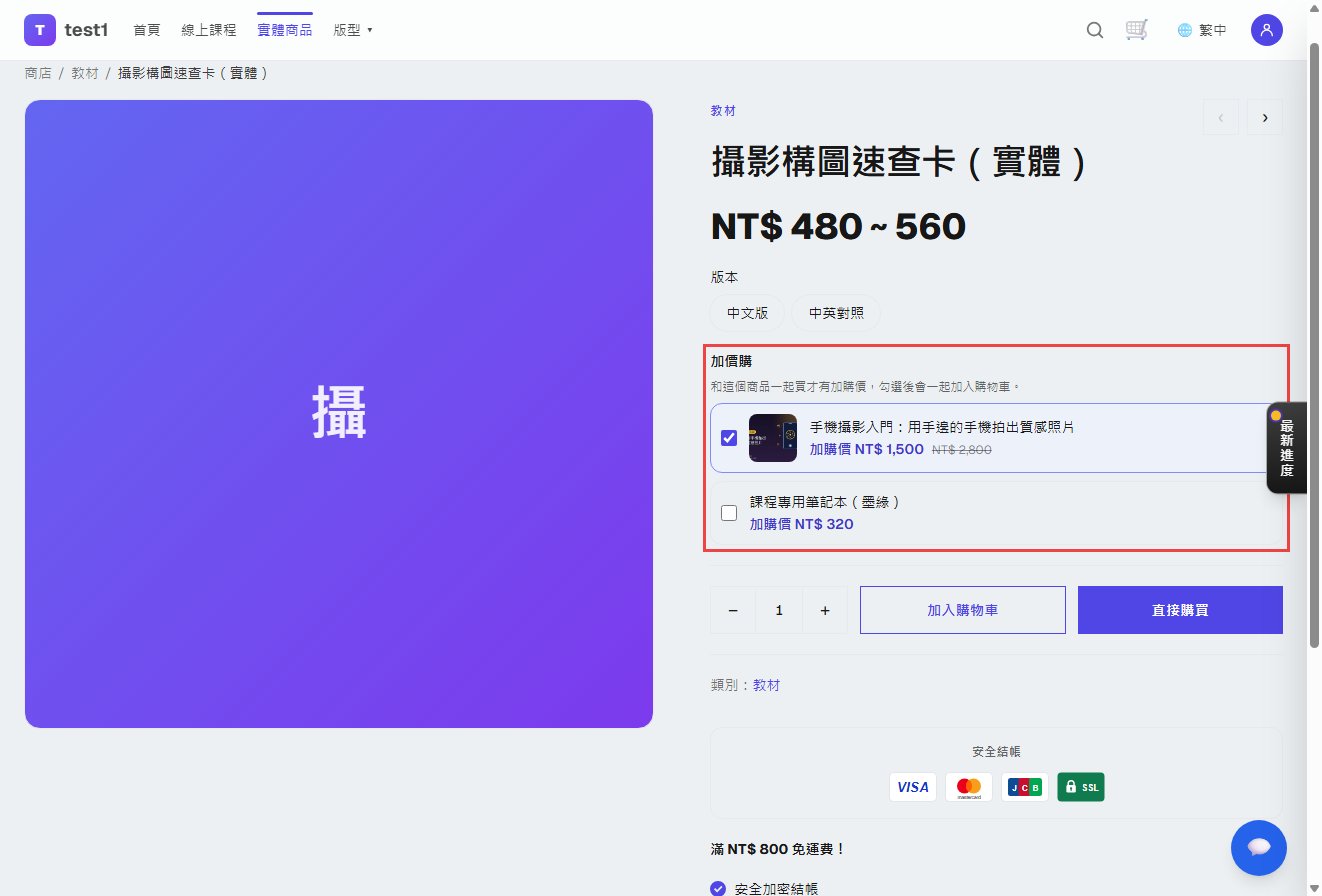Decrease quantity with minus button
The image size is (1322, 896).
(733, 610)
